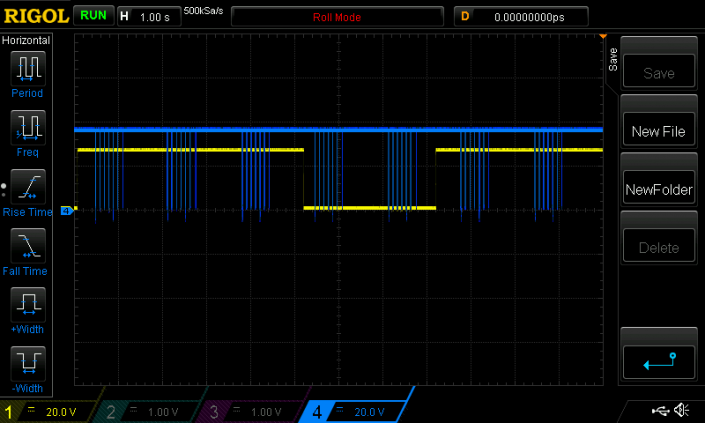The height and width of the screenshot is (423, 705).
Task: Select the -Width measurement icon
Action: coord(27,364)
